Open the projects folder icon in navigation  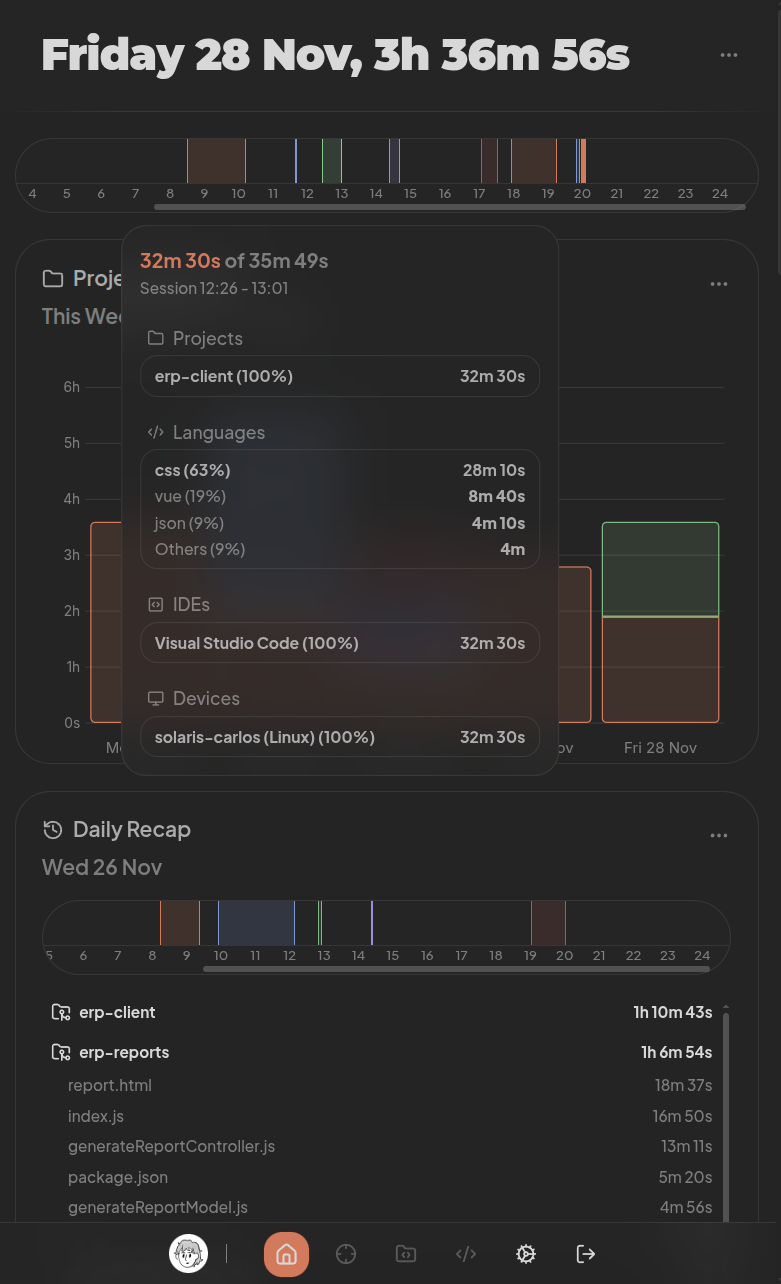pyautogui.click(x=406, y=1254)
